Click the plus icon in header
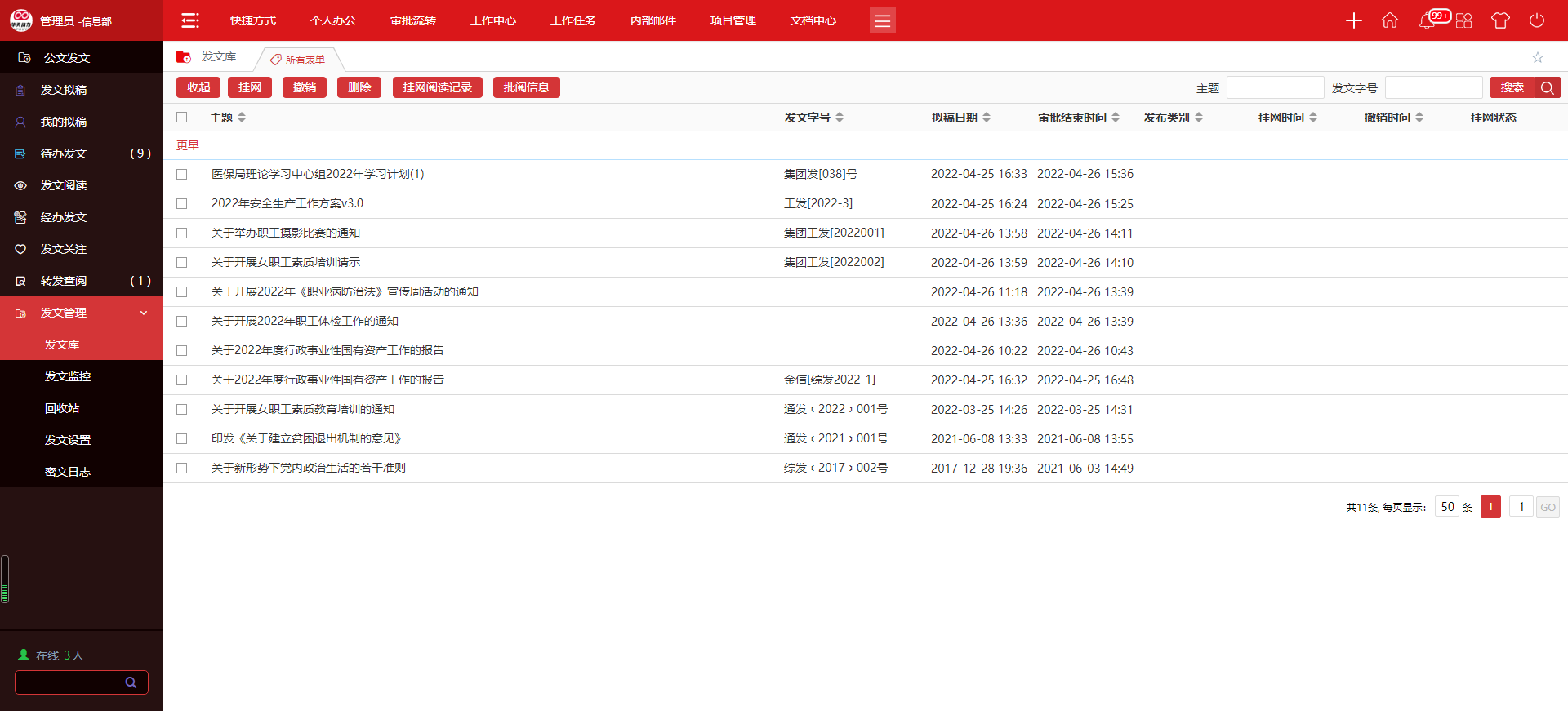The height and width of the screenshot is (711, 1568). [x=1353, y=20]
